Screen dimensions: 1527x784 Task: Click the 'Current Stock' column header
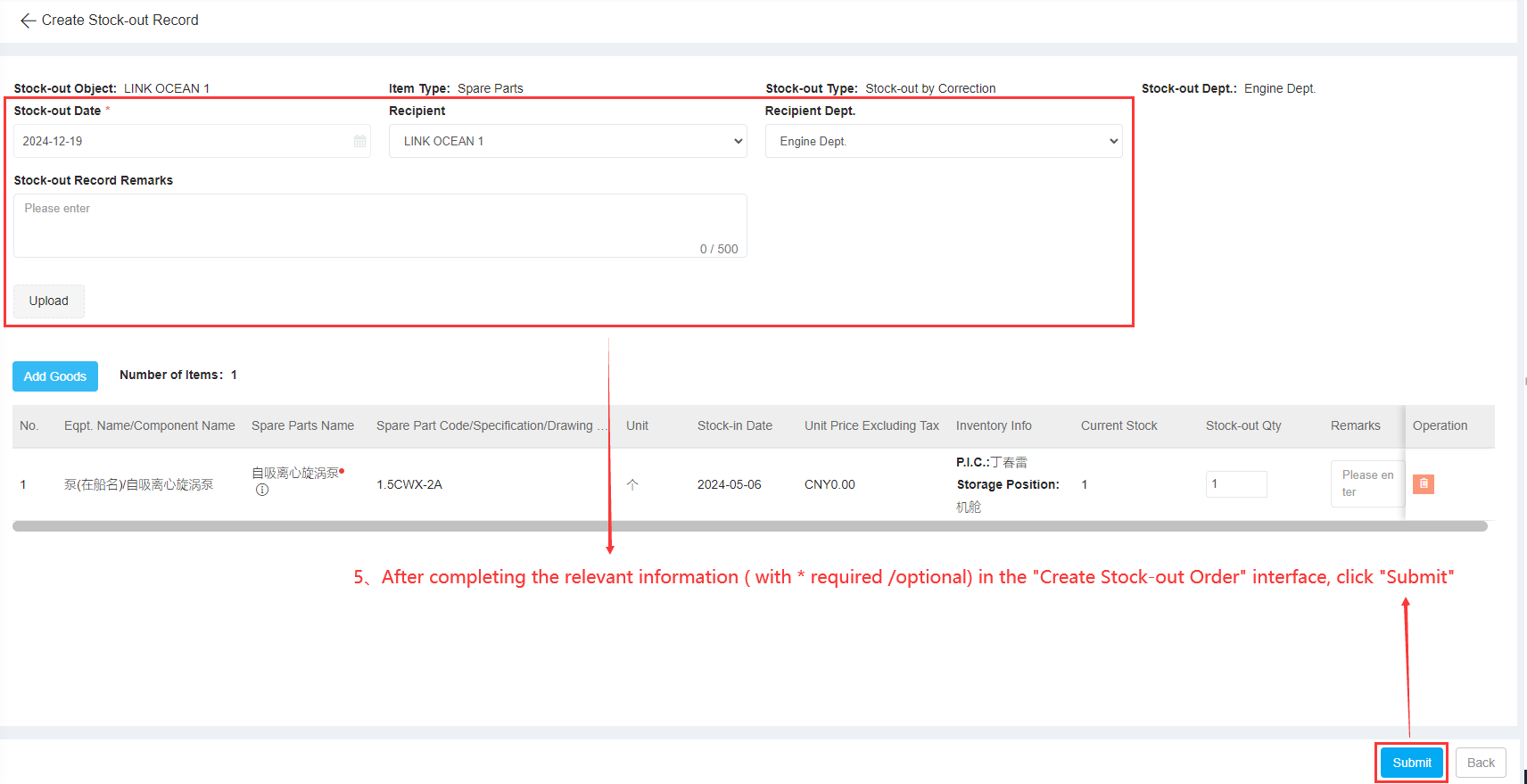pyautogui.click(x=1119, y=425)
